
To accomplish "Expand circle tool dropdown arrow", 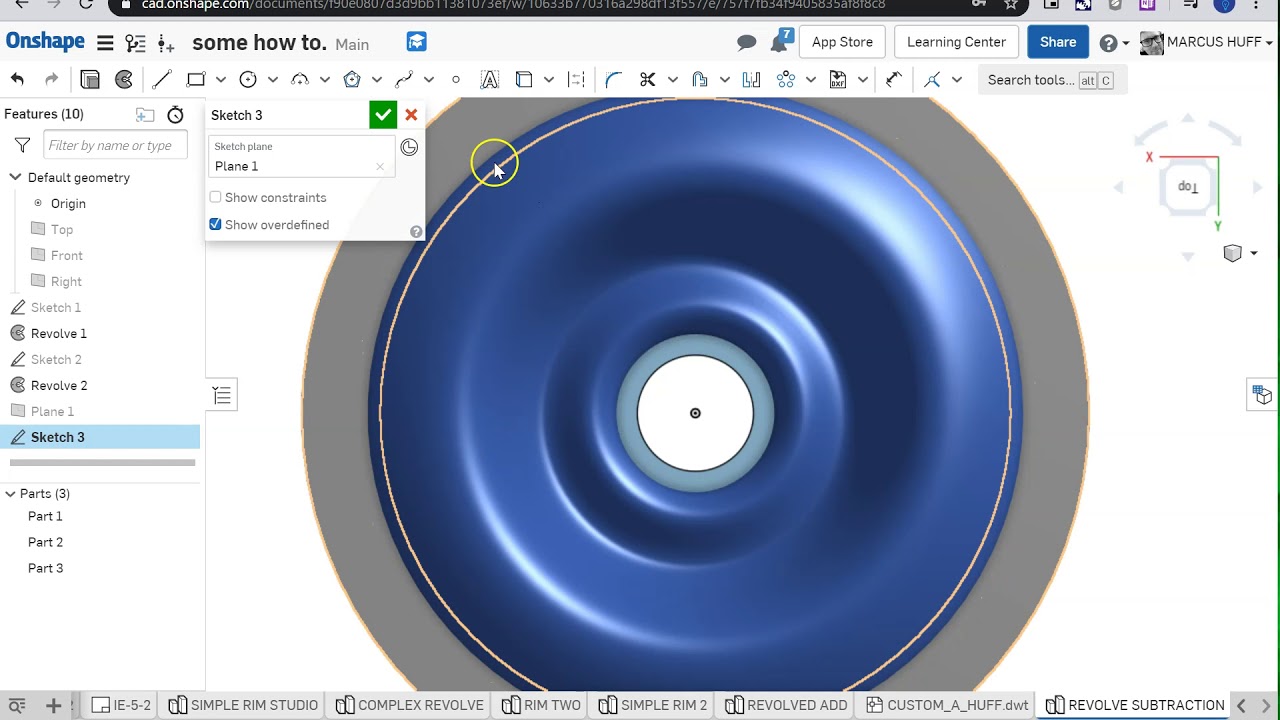I will coord(272,80).
